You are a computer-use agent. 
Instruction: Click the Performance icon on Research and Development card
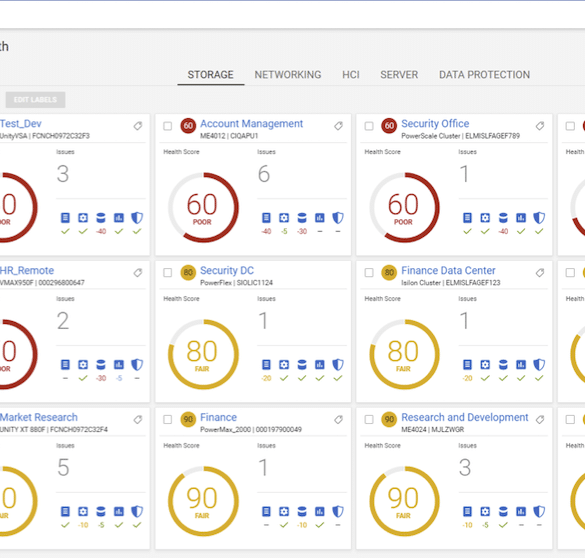(521, 511)
